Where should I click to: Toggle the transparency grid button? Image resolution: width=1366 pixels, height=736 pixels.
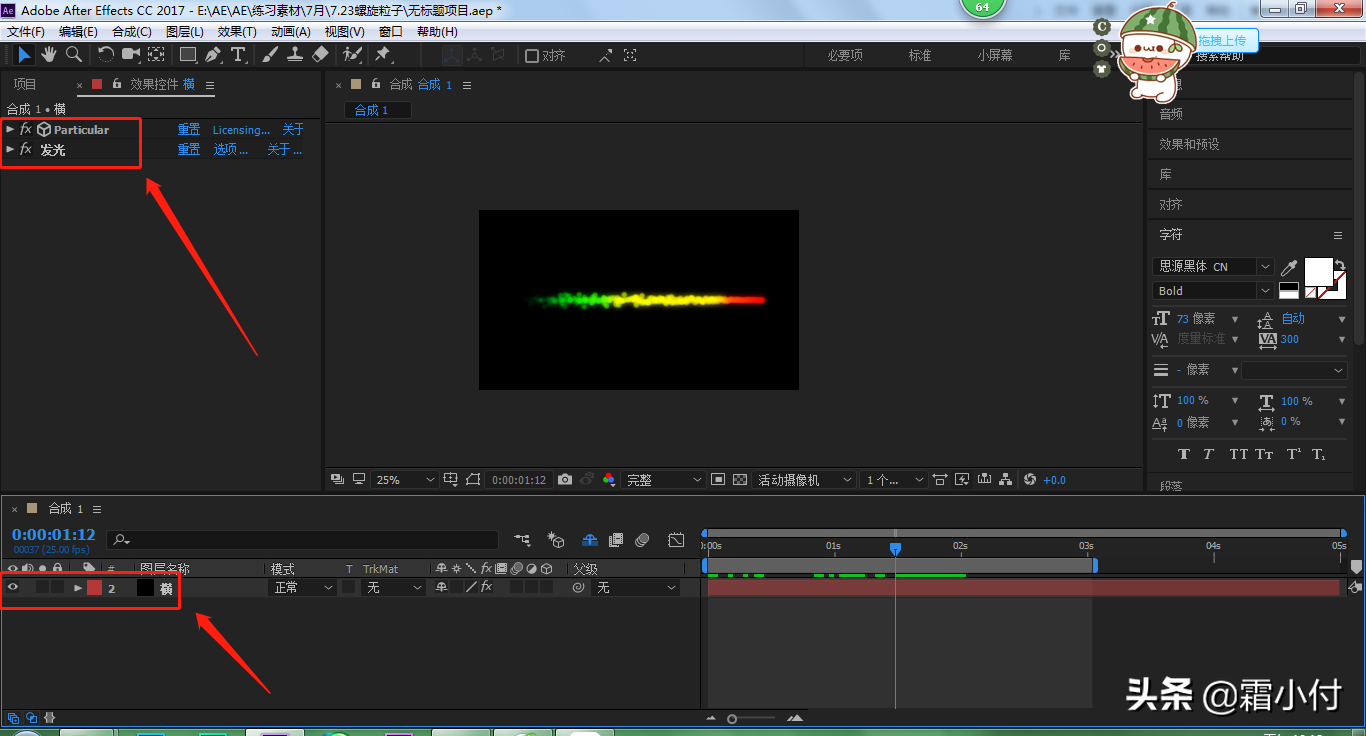[x=740, y=480]
